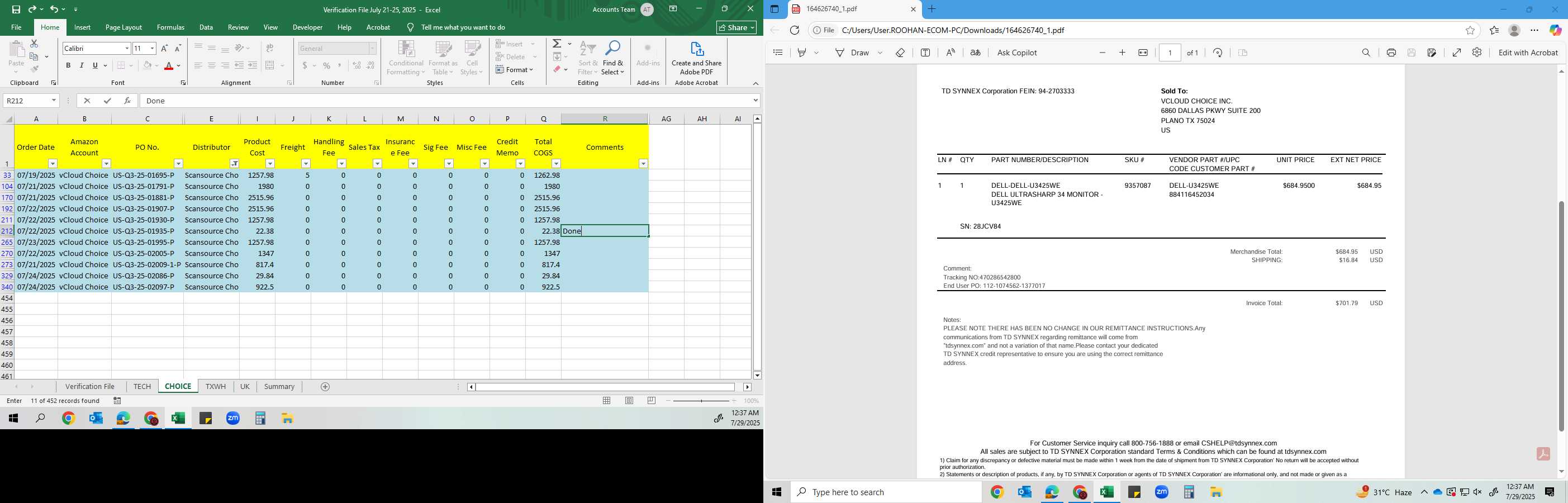Screen dimensions: 1568x503
Task: Open PDF table of contents icon
Action: tap(778, 53)
